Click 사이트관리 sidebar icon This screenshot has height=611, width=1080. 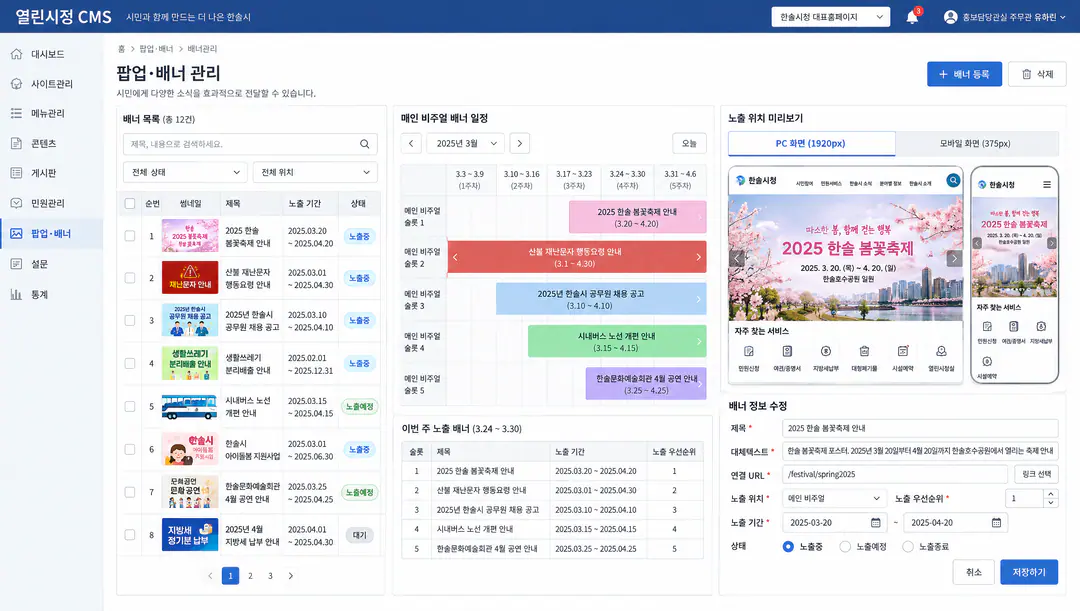coord(17,83)
